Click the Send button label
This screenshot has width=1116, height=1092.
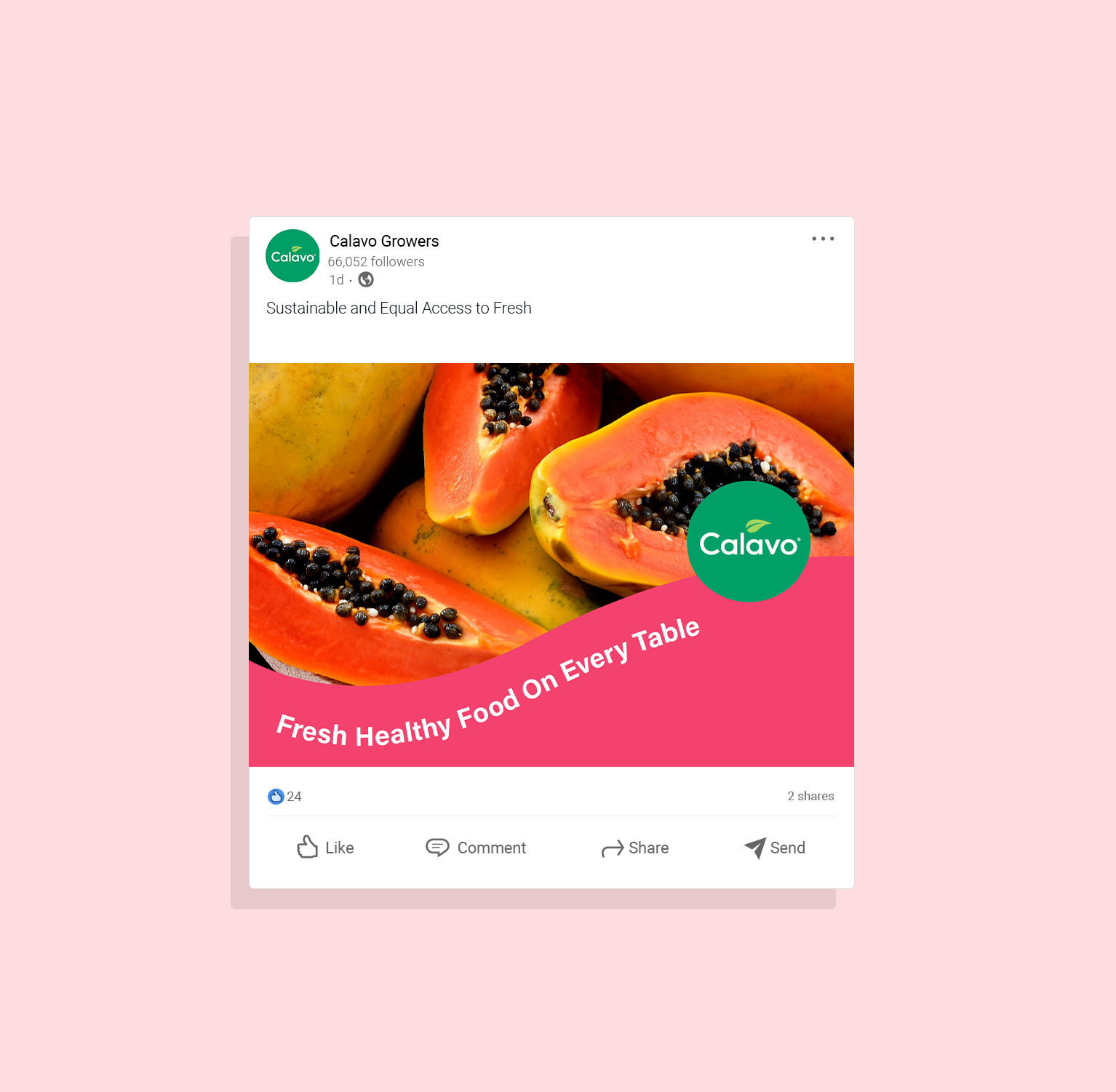(x=788, y=848)
